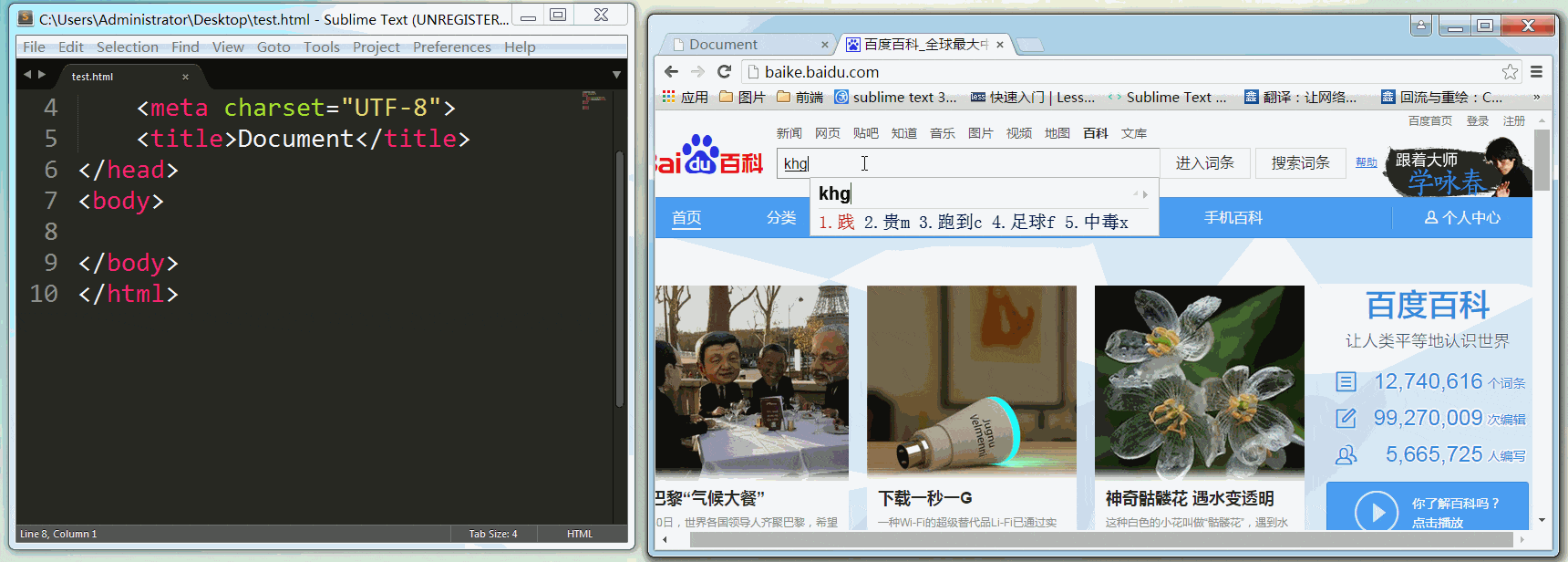Change HTML syntax in Sublime status bar
This screenshot has height=562, width=1568.
coord(580,534)
